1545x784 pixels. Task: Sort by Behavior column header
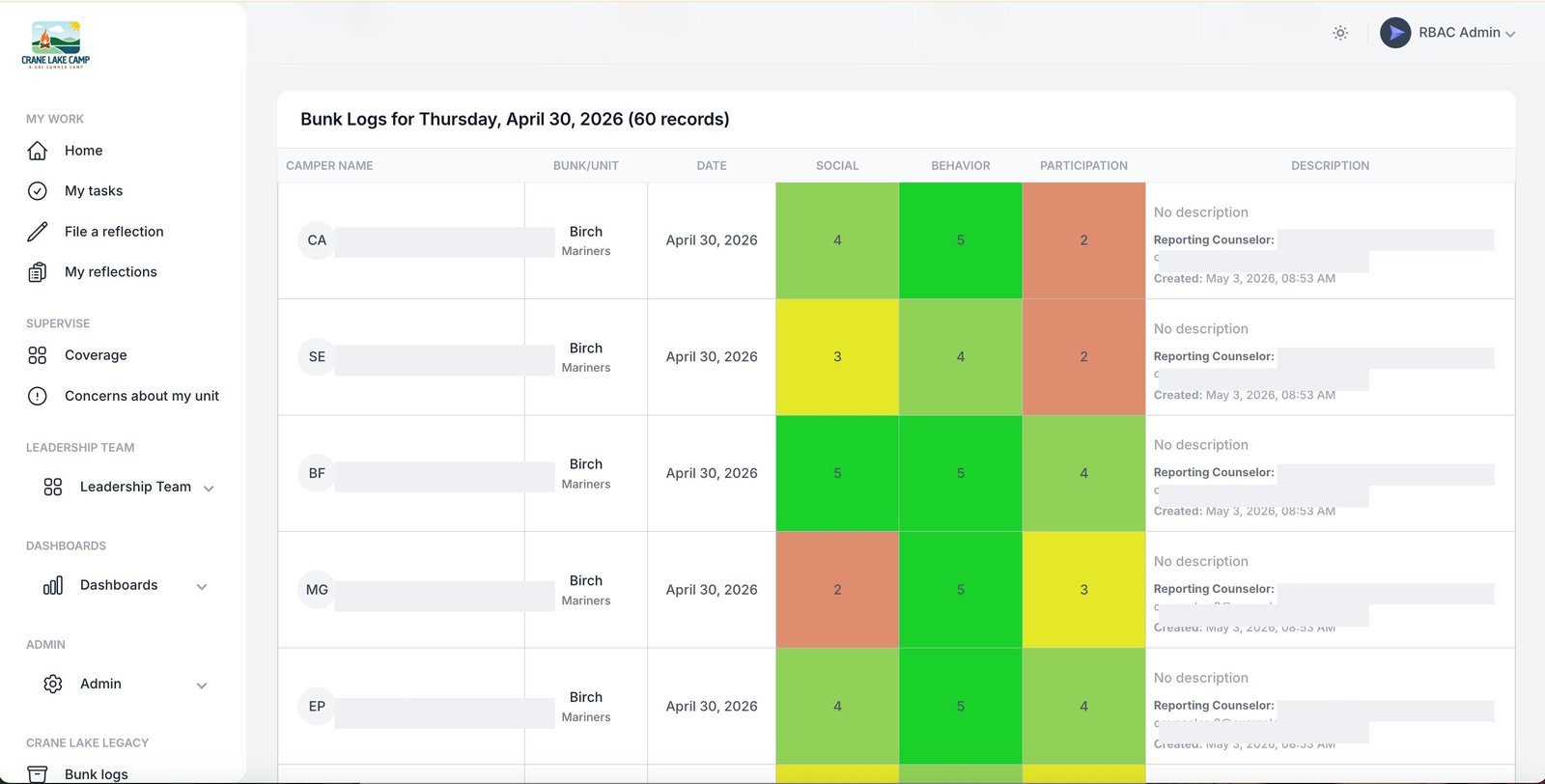[x=961, y=166]
